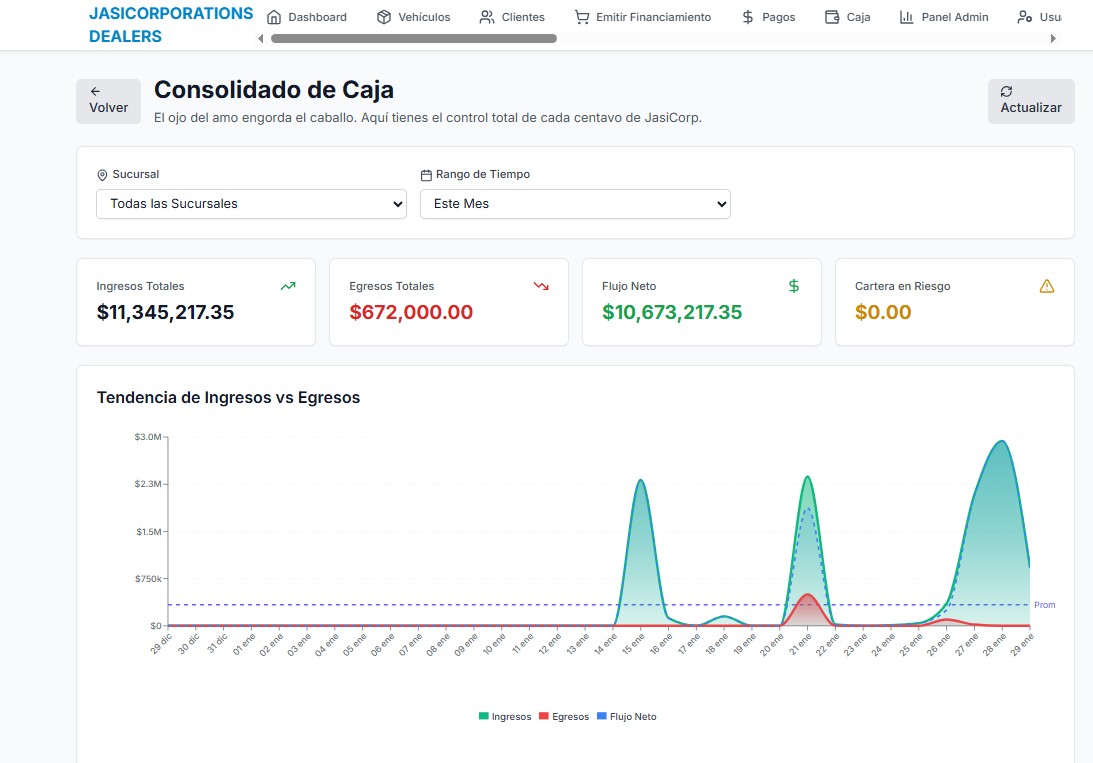The height and width of the screenshot is (763, 1093).
Task: Click the Emitir Financiamiento cart icon
Action: (x=580, y=16)
